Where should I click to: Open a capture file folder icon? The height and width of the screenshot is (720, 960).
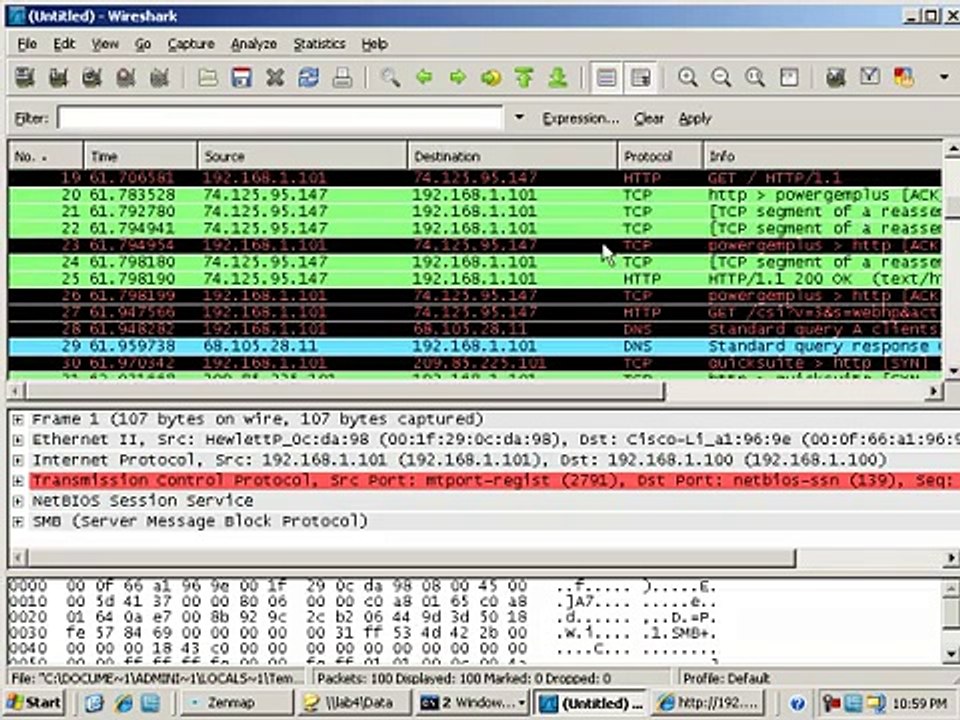pos(208,78)
